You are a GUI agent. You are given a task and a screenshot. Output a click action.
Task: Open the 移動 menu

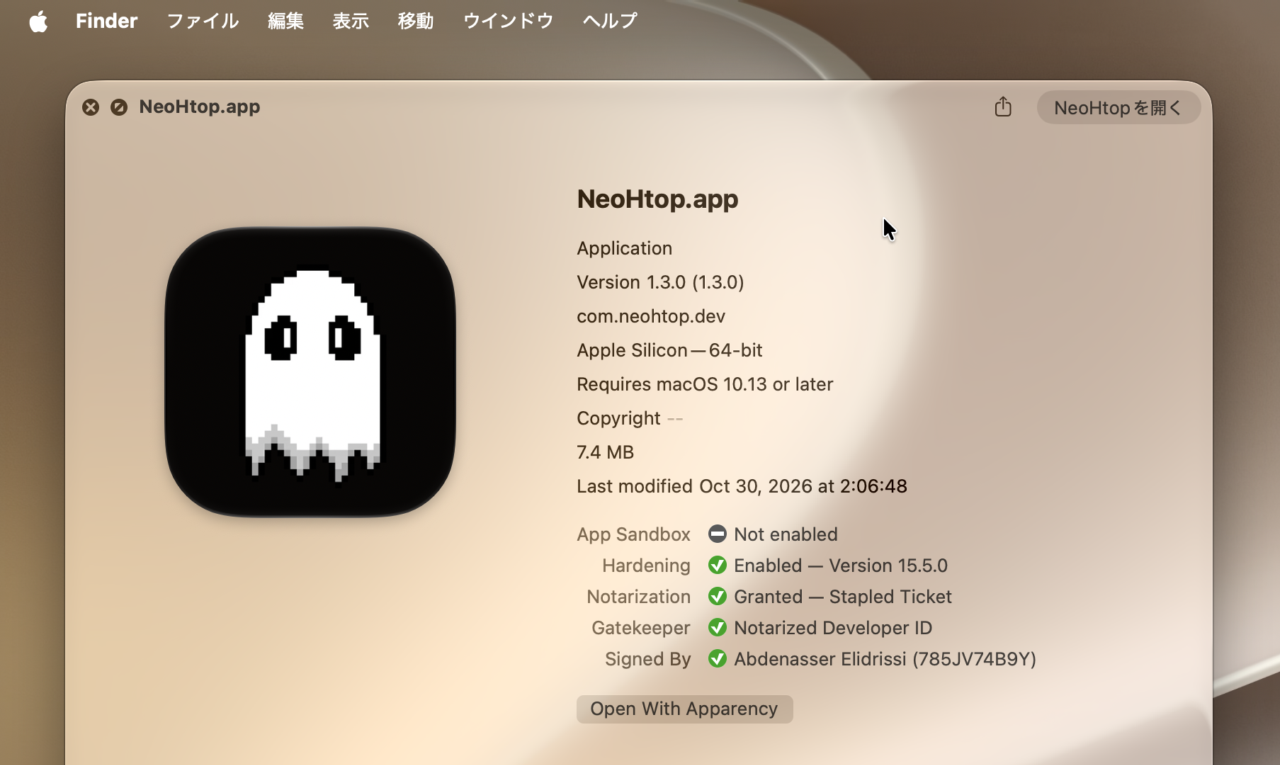416,21
